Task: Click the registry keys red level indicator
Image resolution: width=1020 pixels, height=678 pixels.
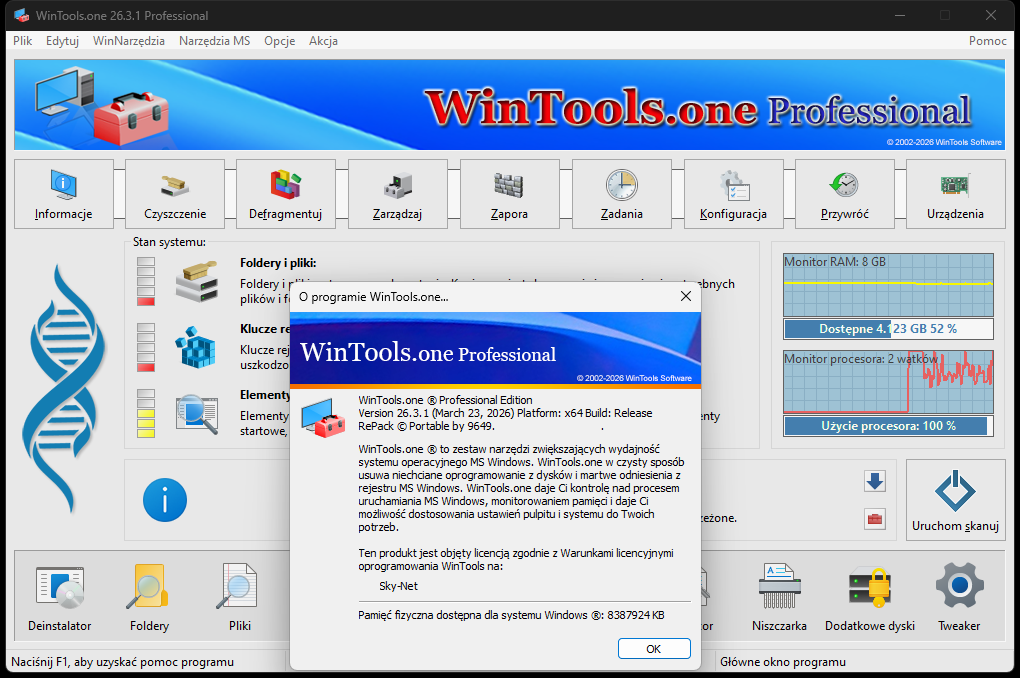Action: tap(146, 347)
